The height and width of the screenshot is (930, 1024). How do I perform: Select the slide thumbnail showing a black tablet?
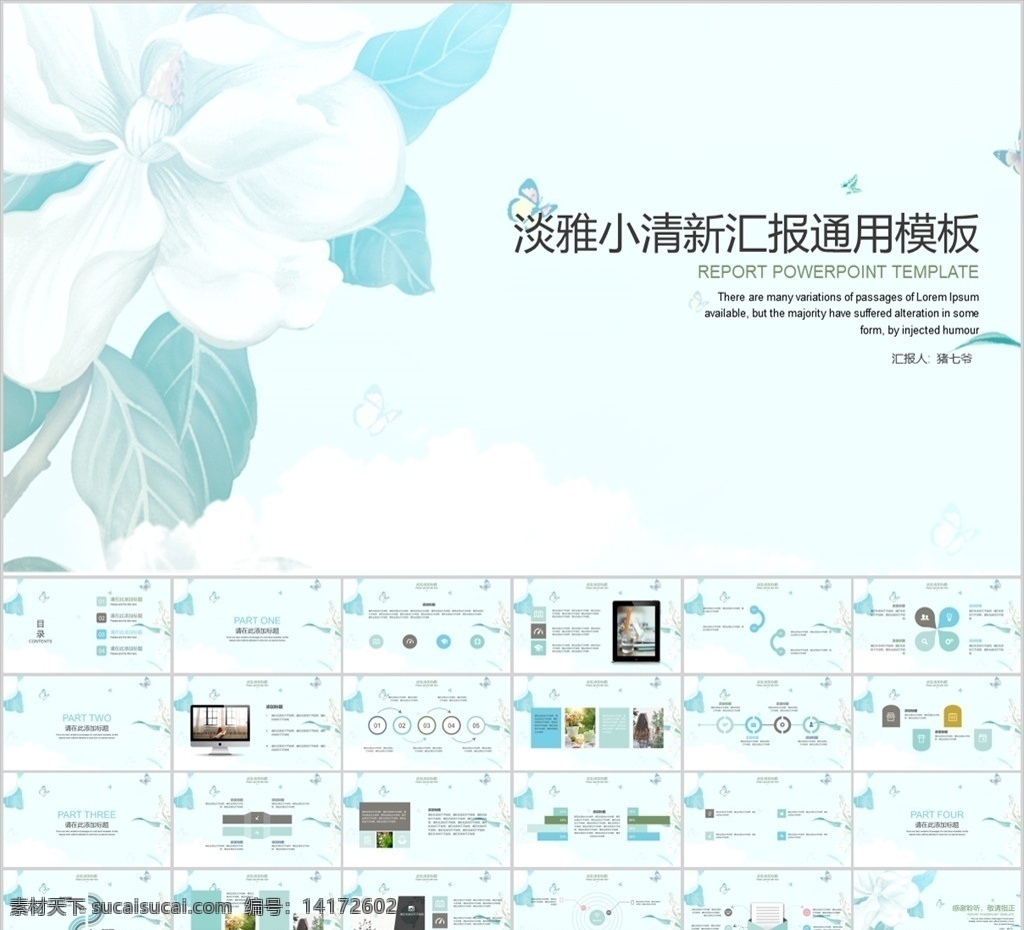click(x=597, y=626)
